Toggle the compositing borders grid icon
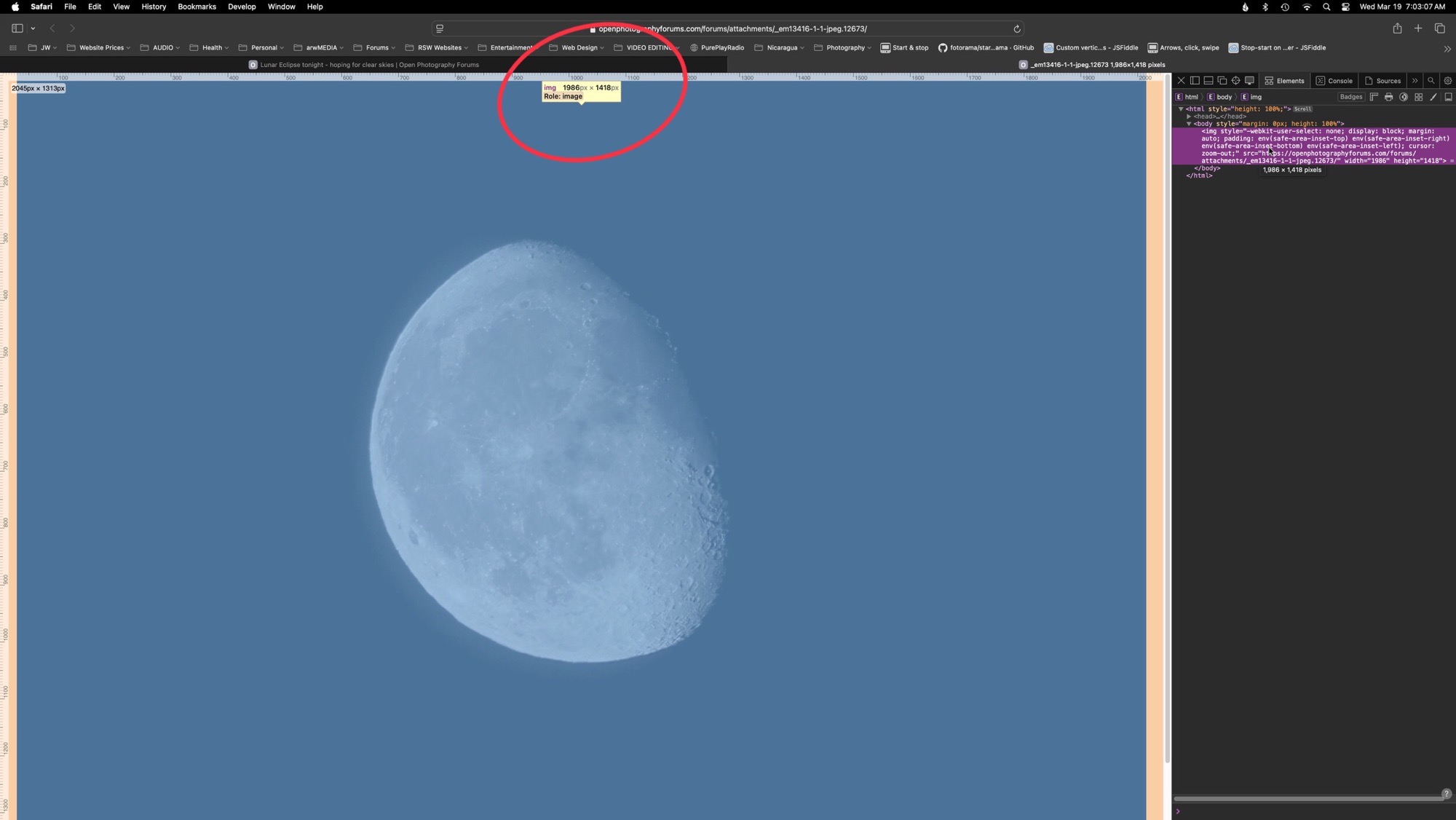Screen dimensions: 1456x820 tap(1418, 97)
